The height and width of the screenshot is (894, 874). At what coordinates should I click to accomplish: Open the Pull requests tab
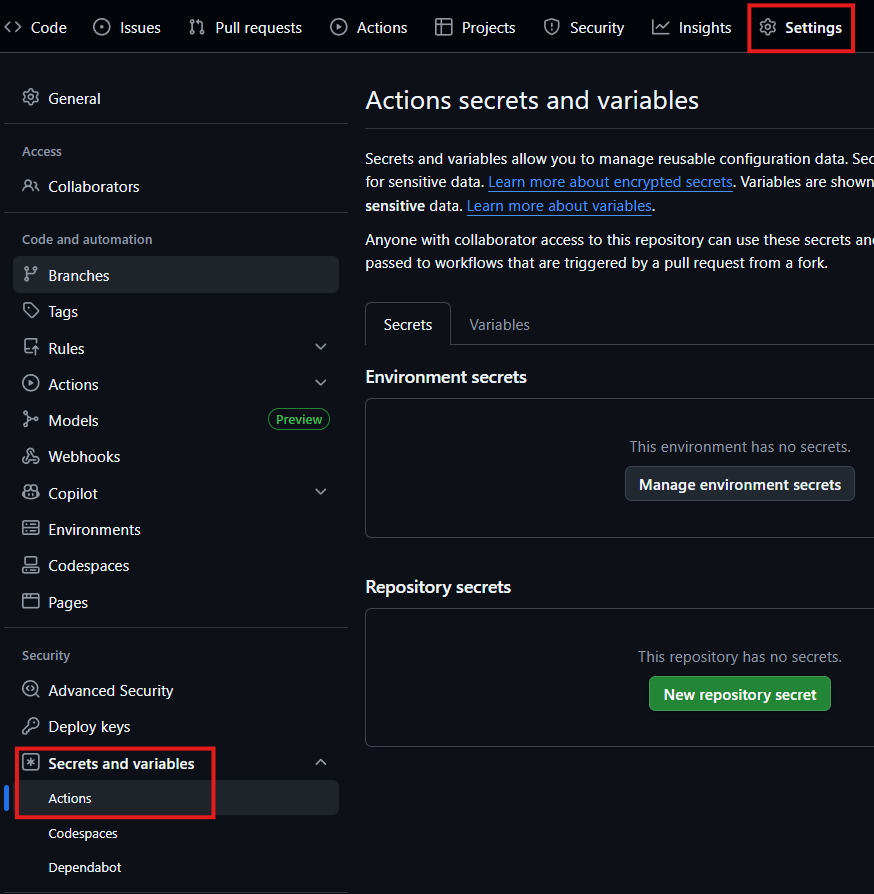pyautogui.click(x=245, y=27)
